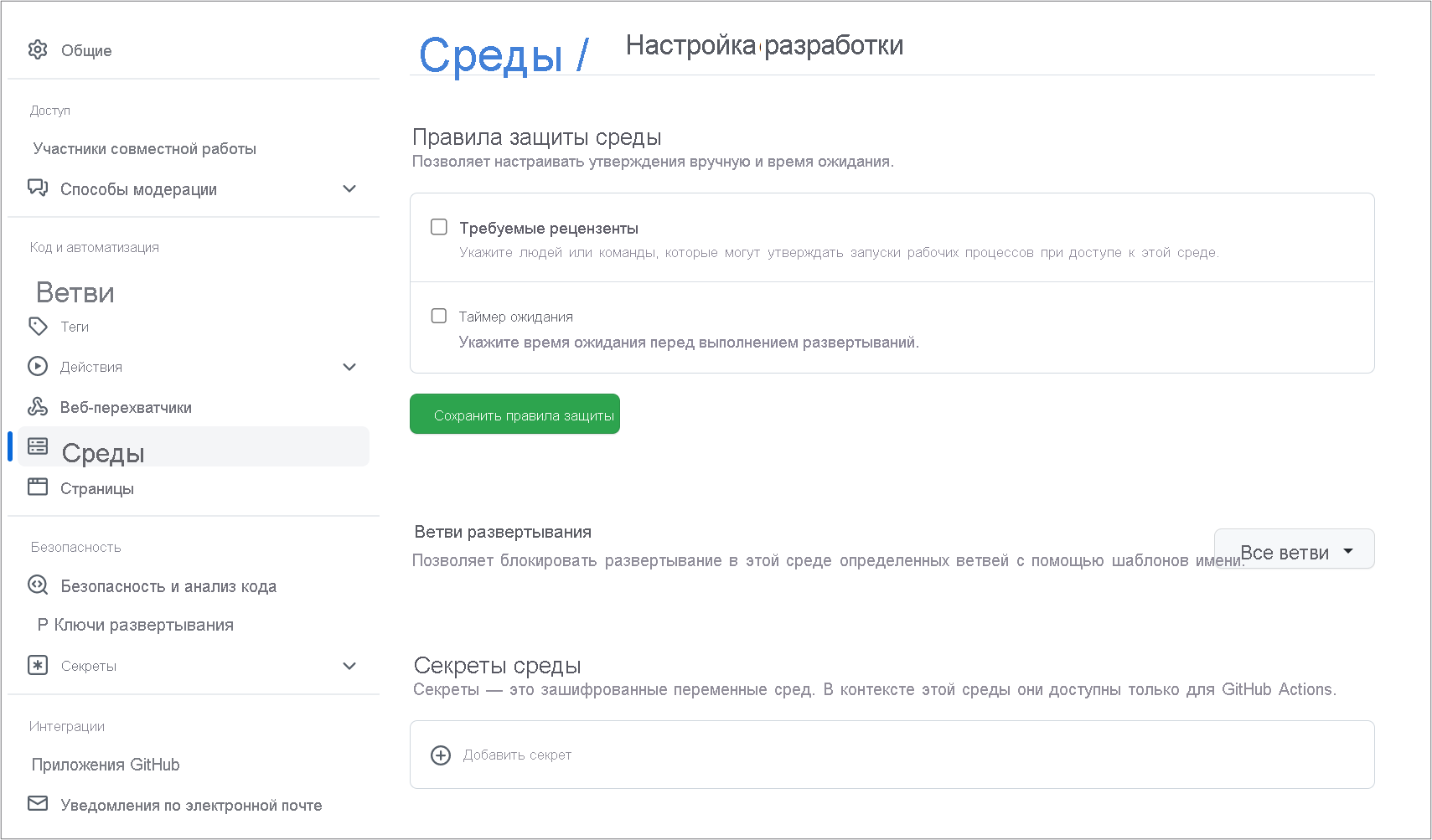Image resolution: width=1432 pixels, height=840 pixels.
Task: Expand the Секреты chevron
Action: 349,666
